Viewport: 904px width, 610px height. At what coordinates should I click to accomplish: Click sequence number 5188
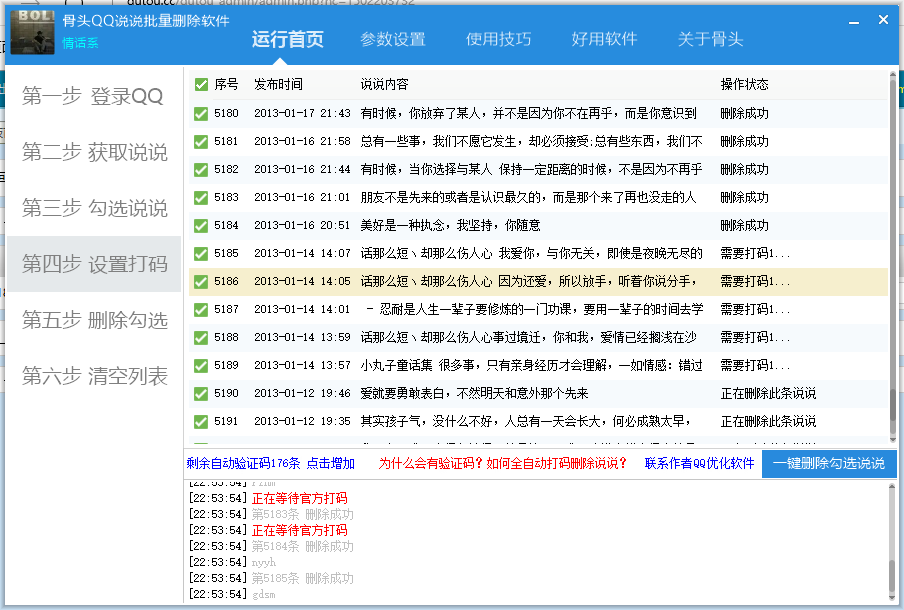[226, 337]
